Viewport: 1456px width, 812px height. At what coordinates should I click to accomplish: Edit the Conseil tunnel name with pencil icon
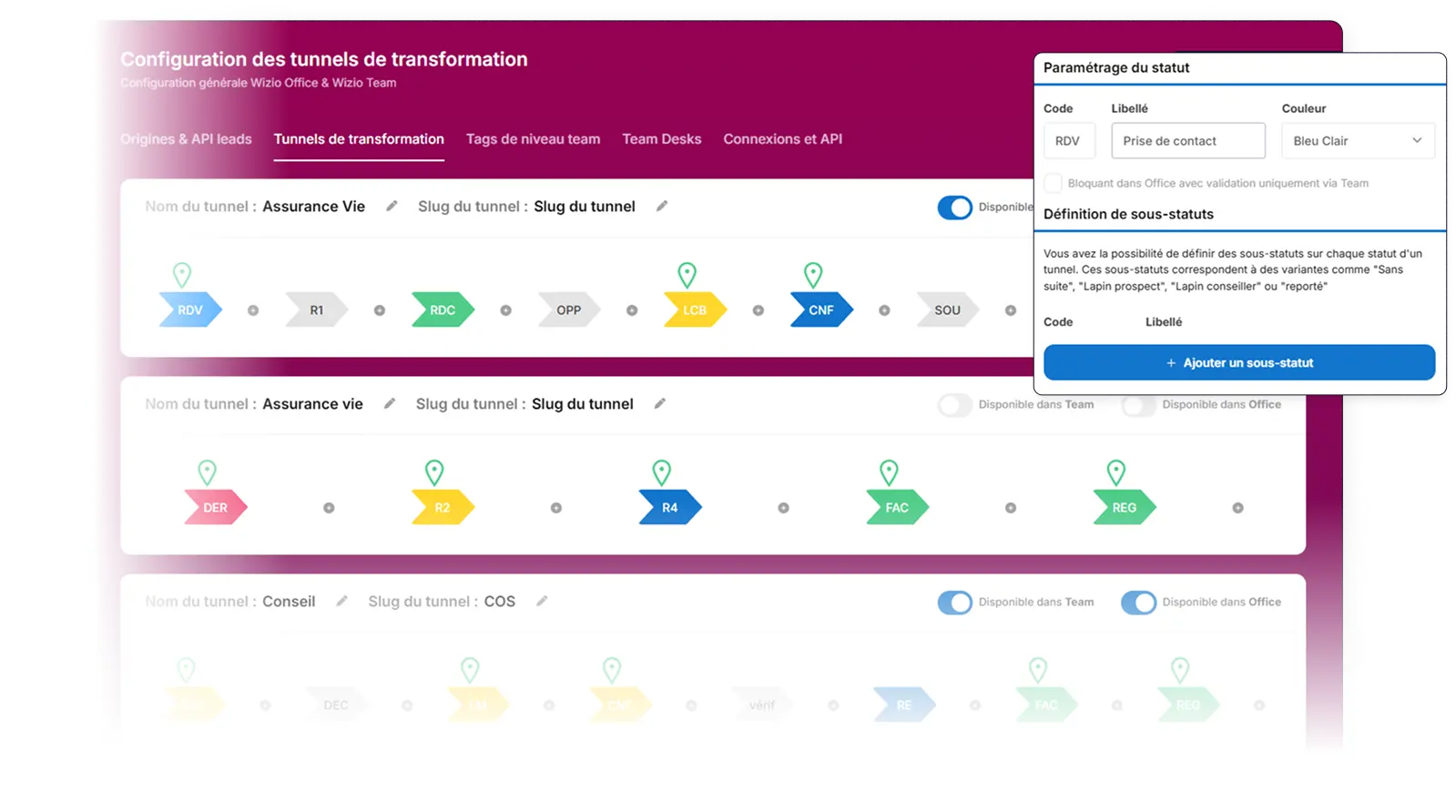coord(341,602)
